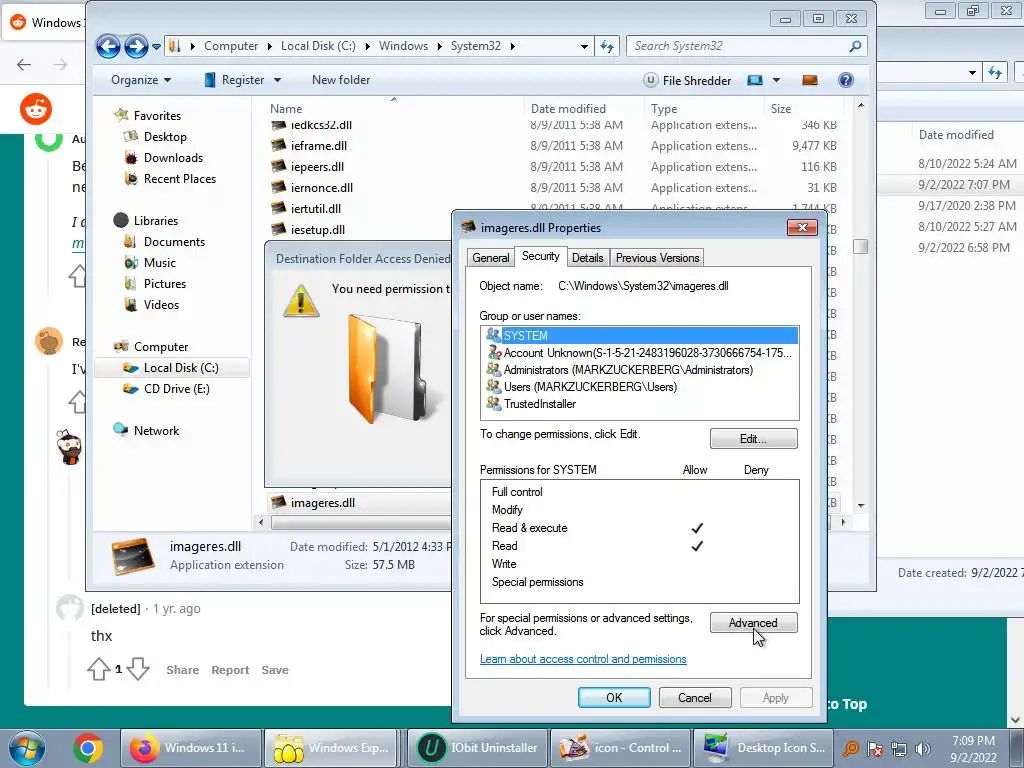Viewport: 1024px width, 768px height.
Task: Select the ieframe.dll file
Action: [319, 146]
